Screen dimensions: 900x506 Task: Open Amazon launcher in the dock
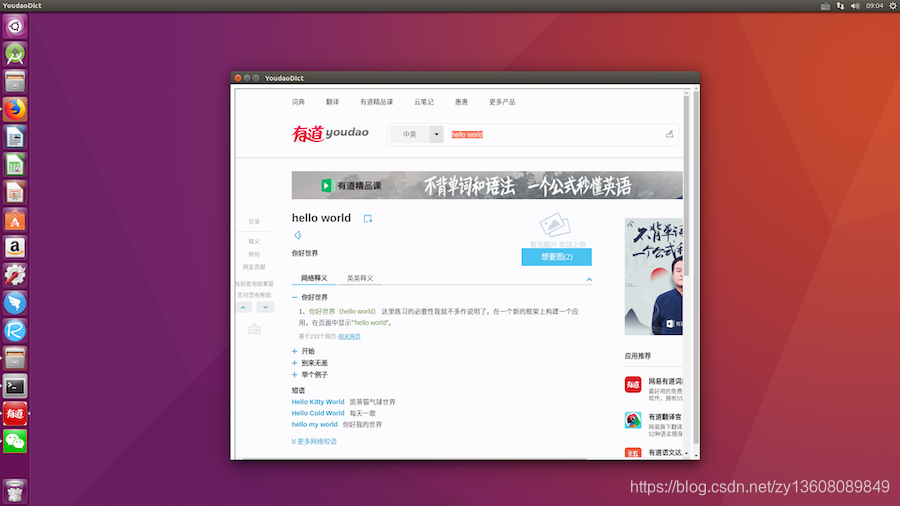(15, 247)
